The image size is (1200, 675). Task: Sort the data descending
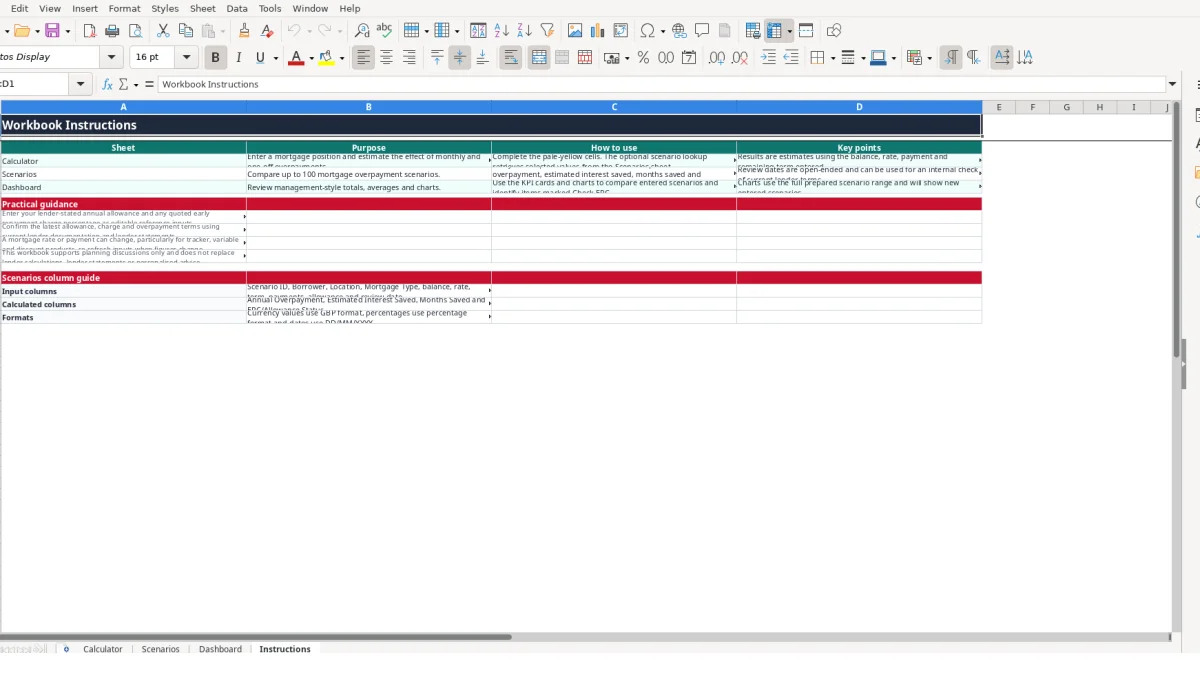(x=524, y=31)
